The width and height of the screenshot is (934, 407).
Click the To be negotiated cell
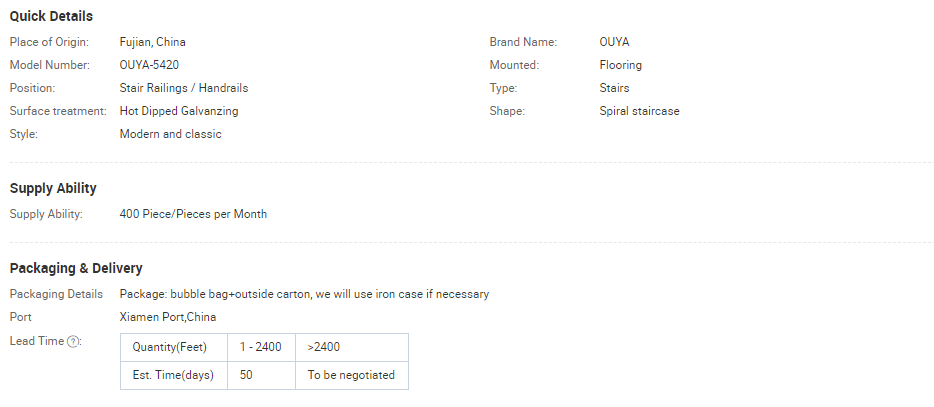point(351,375)
